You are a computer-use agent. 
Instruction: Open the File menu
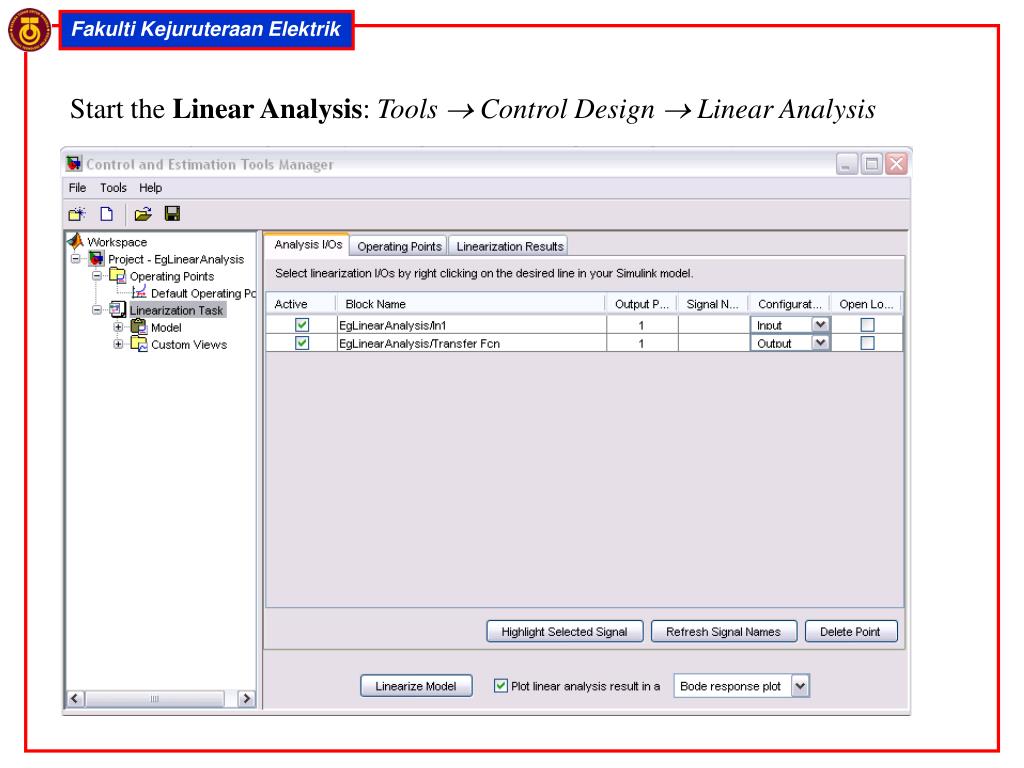[77, 187]
